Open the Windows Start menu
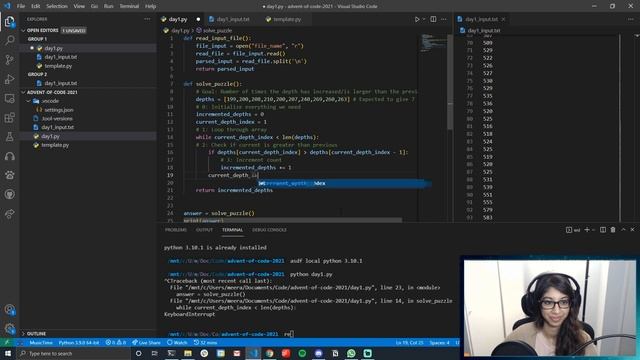640x360 pixels. pyautogui.click(x=8, y=353)
